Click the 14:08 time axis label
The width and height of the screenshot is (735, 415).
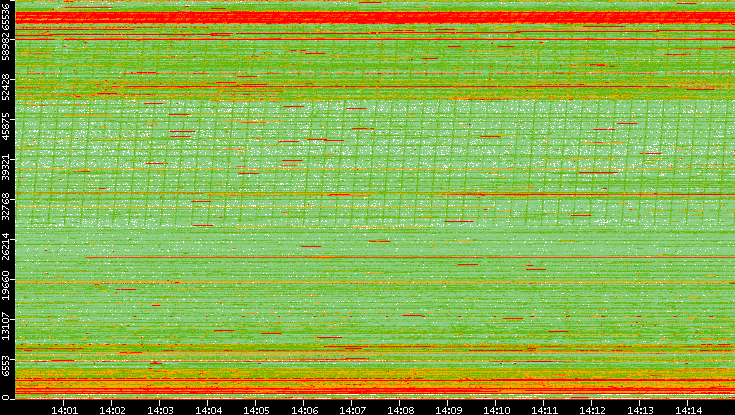tap(400, 410)
